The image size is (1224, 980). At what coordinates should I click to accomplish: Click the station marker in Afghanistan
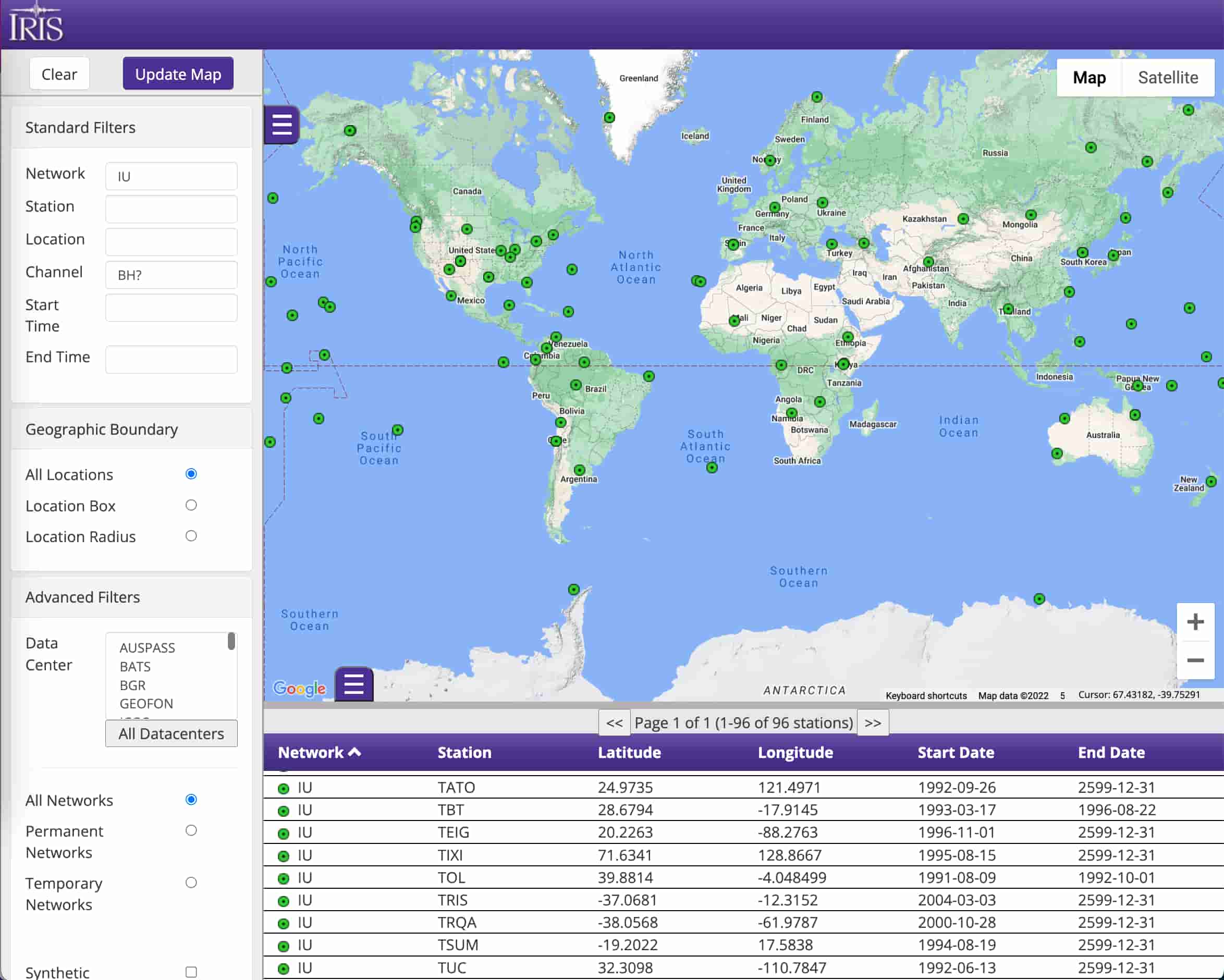(x=928, y=262)
